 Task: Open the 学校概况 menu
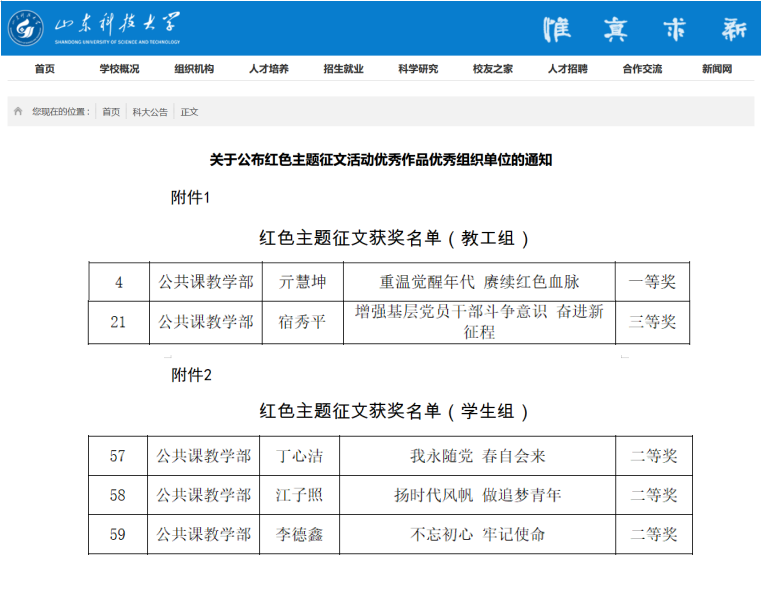[119, 69]
